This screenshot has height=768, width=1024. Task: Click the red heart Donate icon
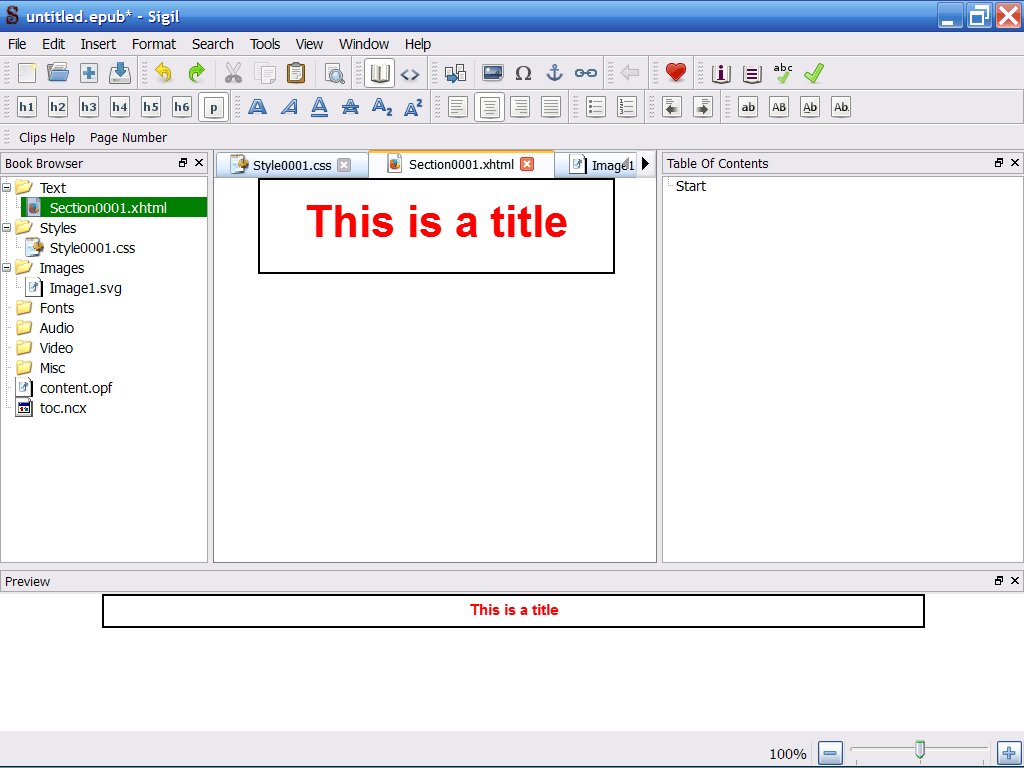[675, 73]
